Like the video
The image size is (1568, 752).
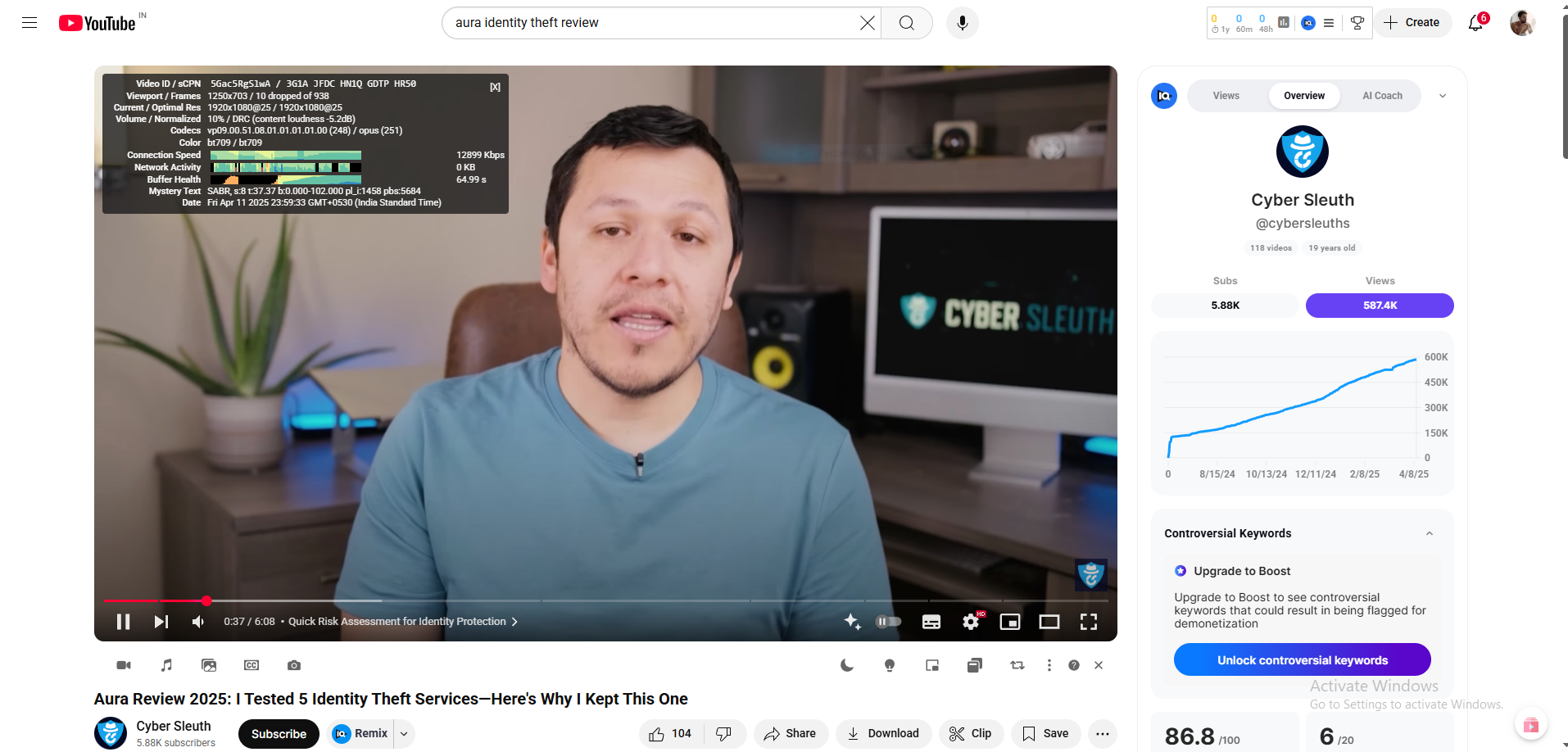coord(671,734)
